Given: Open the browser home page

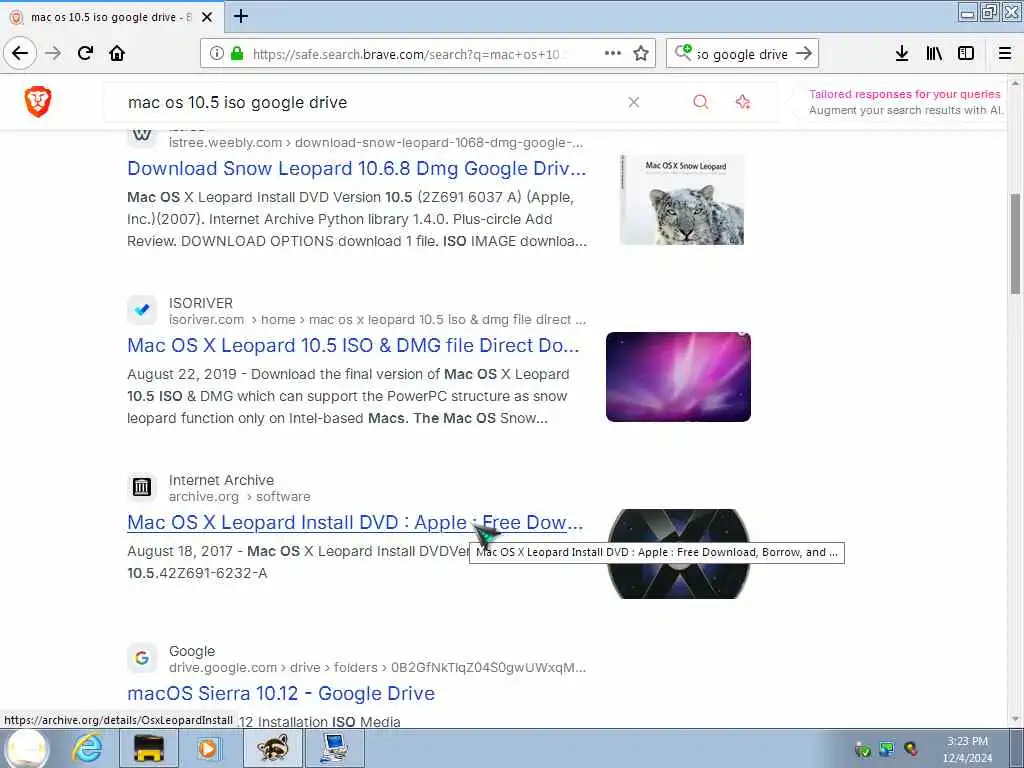Looking at the screenshot, I should pos(117,53).
